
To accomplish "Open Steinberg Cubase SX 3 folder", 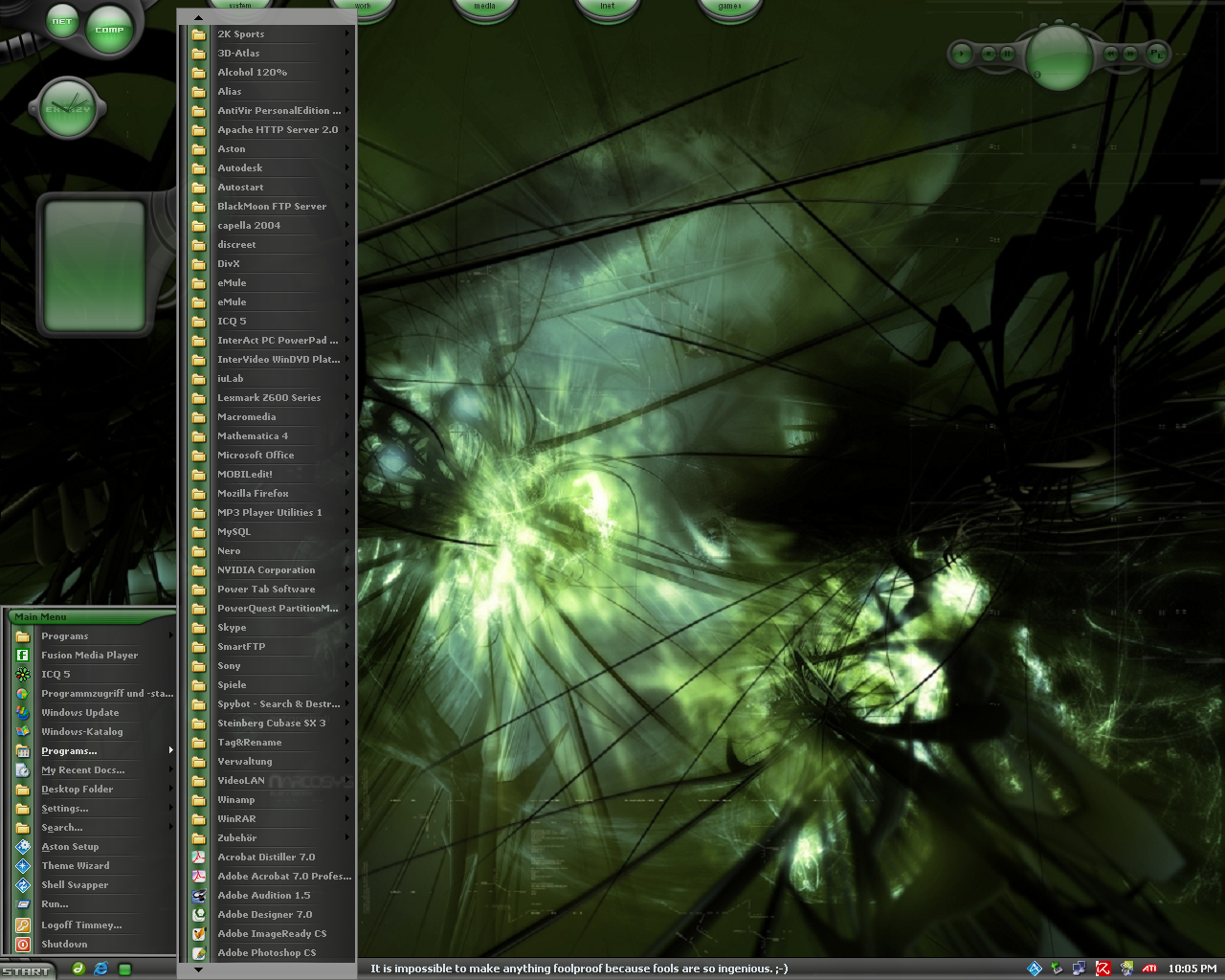I will [x=271, y=724].
